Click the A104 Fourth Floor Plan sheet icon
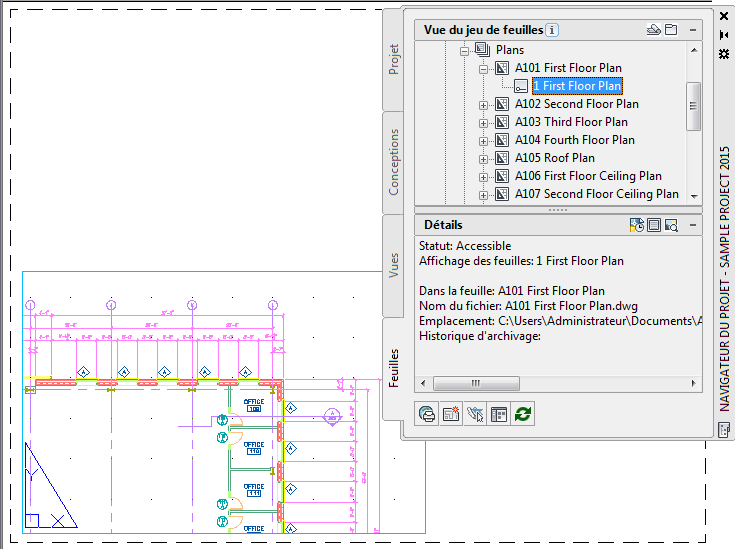 [502, 140]
